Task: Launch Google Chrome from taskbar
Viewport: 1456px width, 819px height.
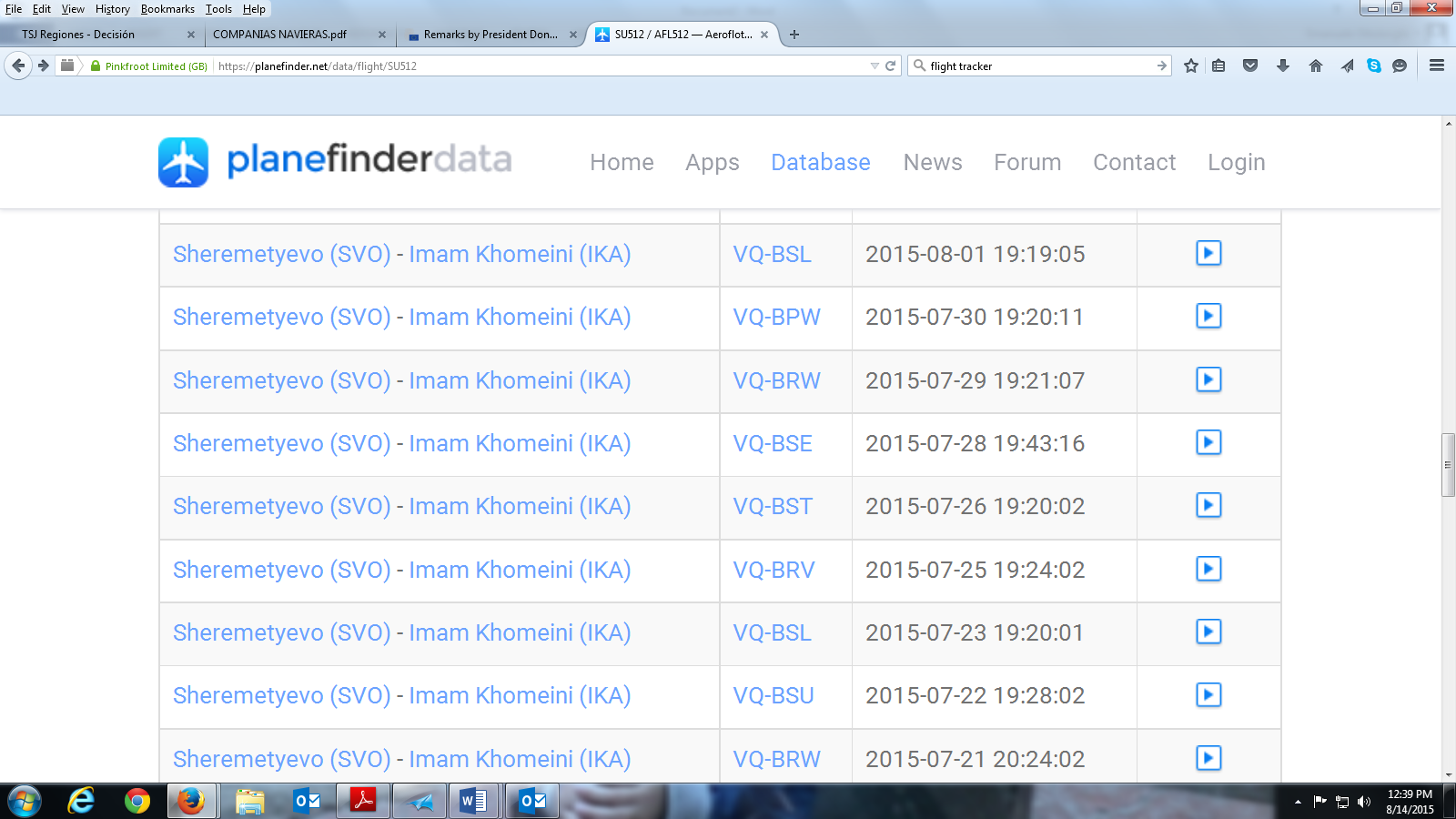Action: (x=137, y=802)
